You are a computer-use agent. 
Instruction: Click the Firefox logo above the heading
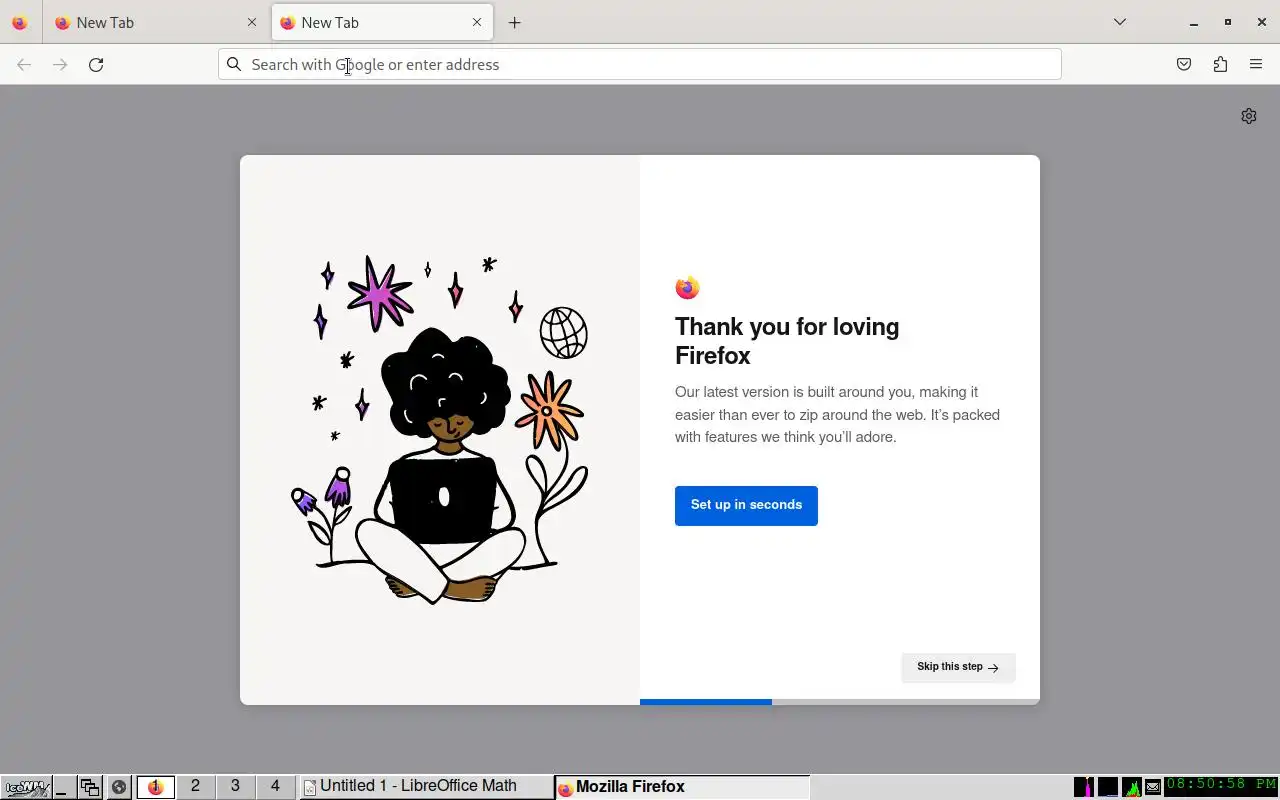pyautogui.click(x=687, y=288)
